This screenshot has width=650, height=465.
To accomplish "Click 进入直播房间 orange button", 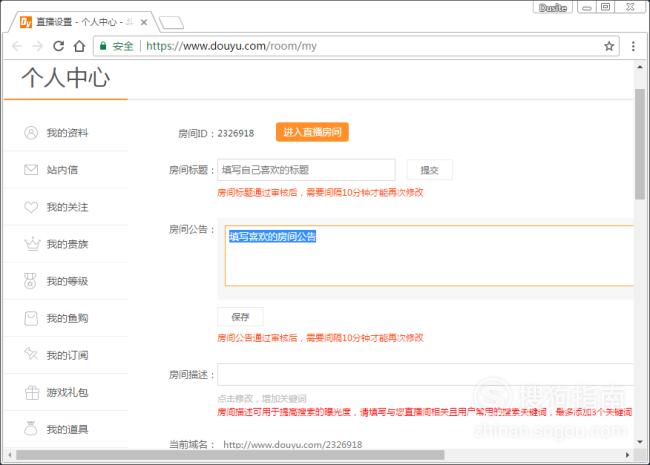I will click(312, 132).
